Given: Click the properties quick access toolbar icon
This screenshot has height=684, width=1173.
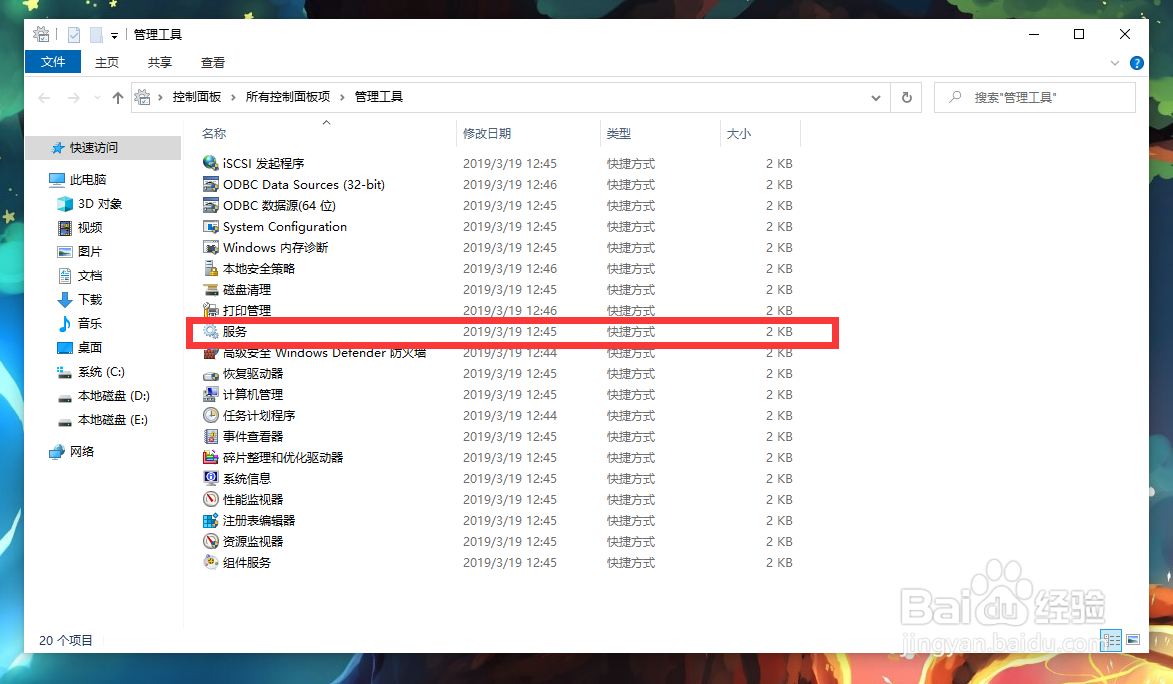Looking at the screenshot, I should (x=73, y=34).
